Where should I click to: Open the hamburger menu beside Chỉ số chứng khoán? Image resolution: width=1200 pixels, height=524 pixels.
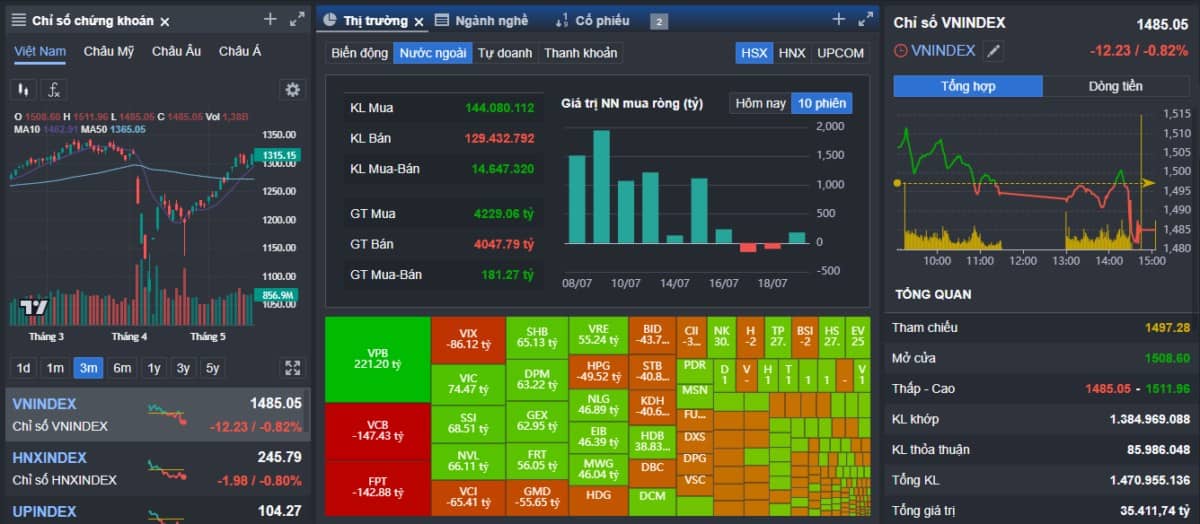coord(18,20)
